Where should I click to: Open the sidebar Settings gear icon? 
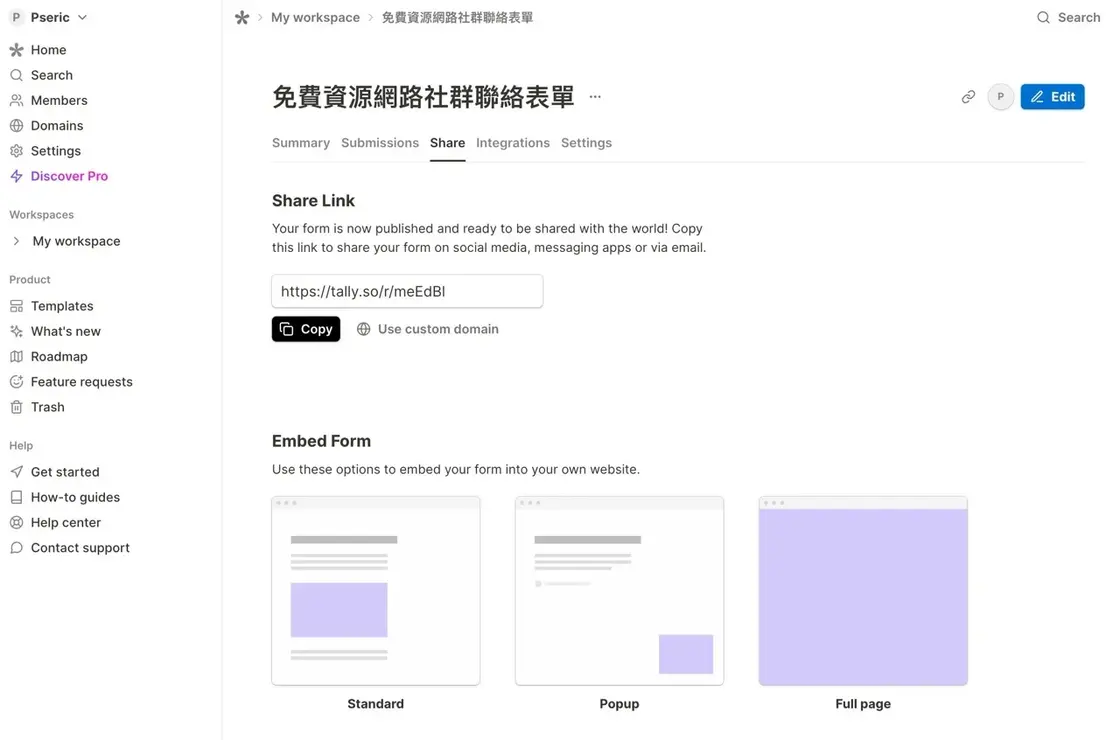[16, 151]
